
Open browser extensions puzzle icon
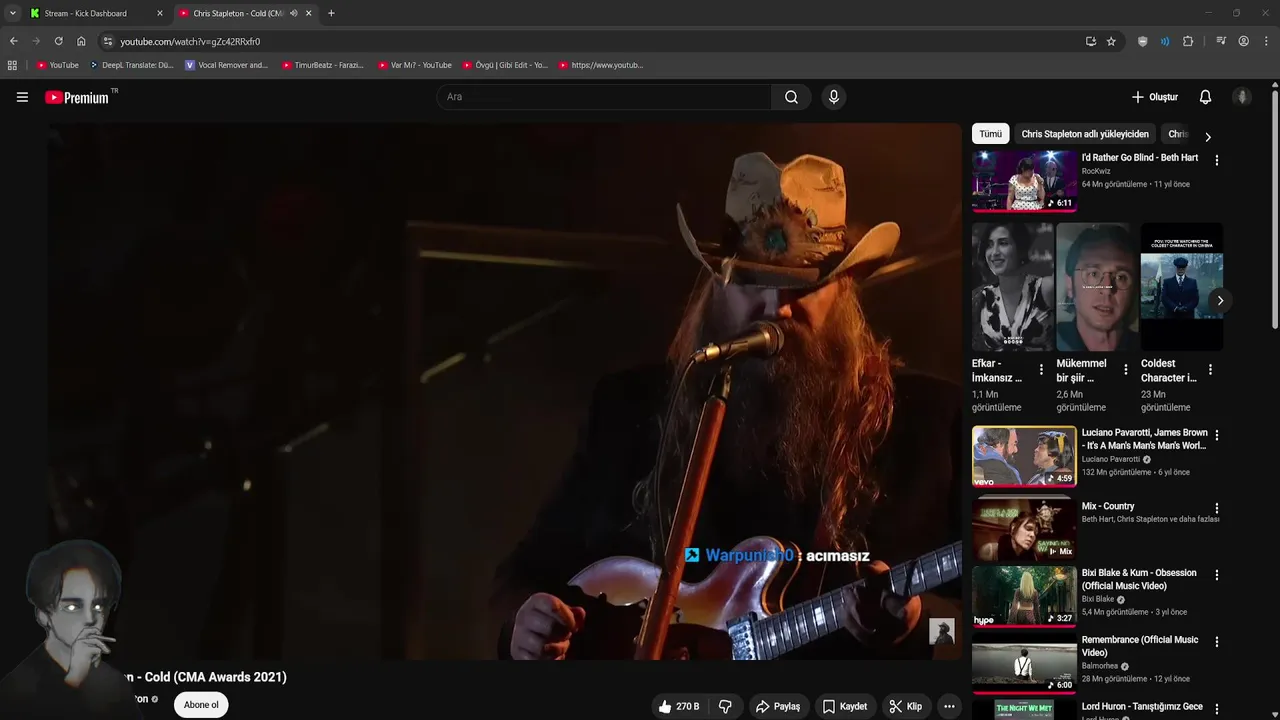(1188, 41)
